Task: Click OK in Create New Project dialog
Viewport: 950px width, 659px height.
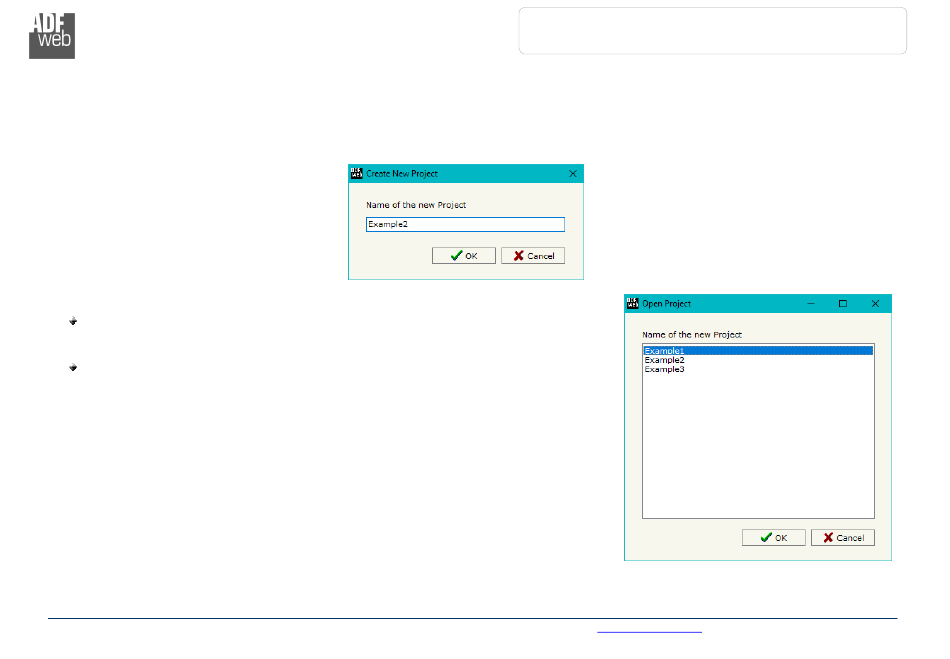Action: click(x=463, y=256)
